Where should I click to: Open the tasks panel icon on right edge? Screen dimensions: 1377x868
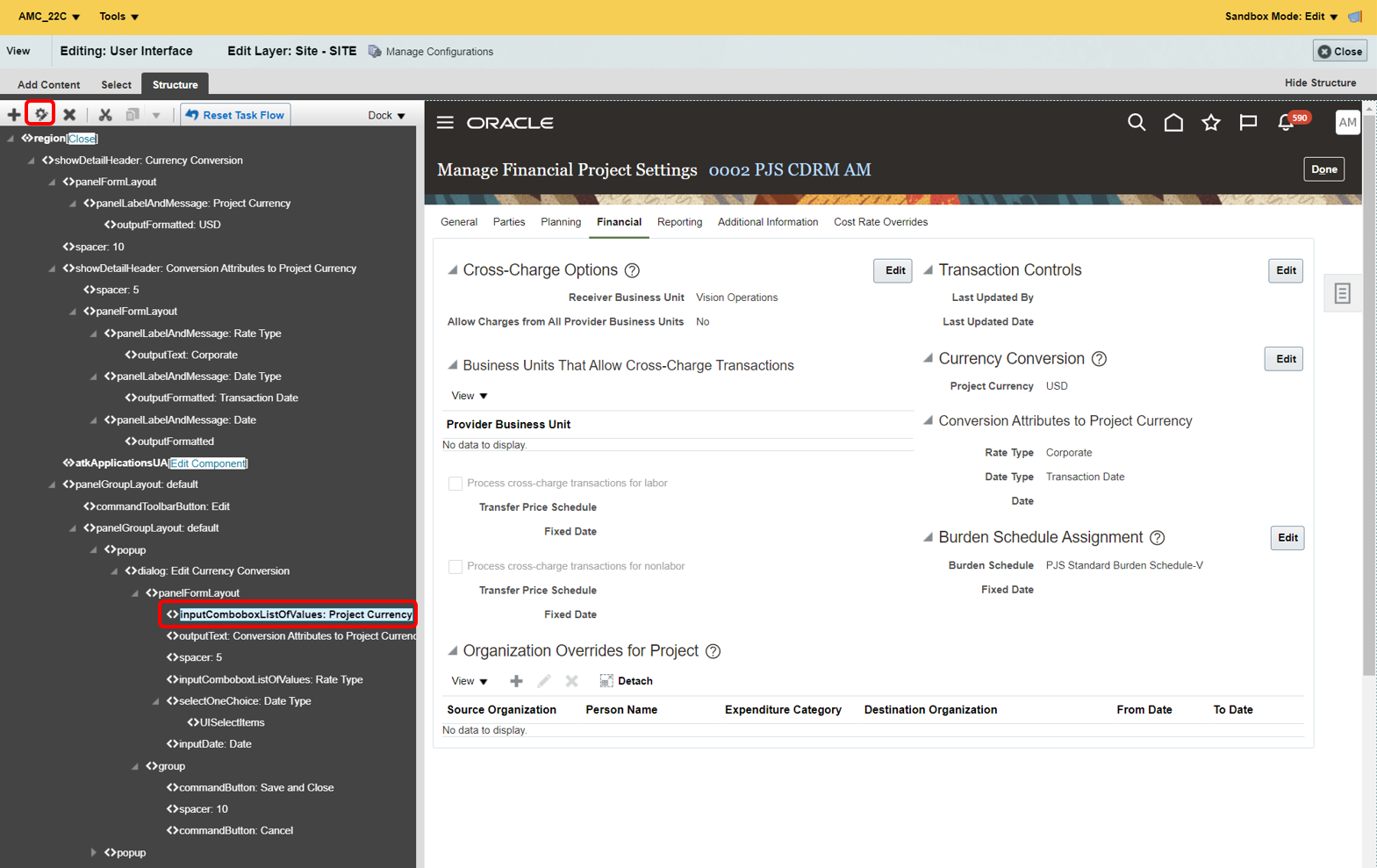pos(1342,294)
